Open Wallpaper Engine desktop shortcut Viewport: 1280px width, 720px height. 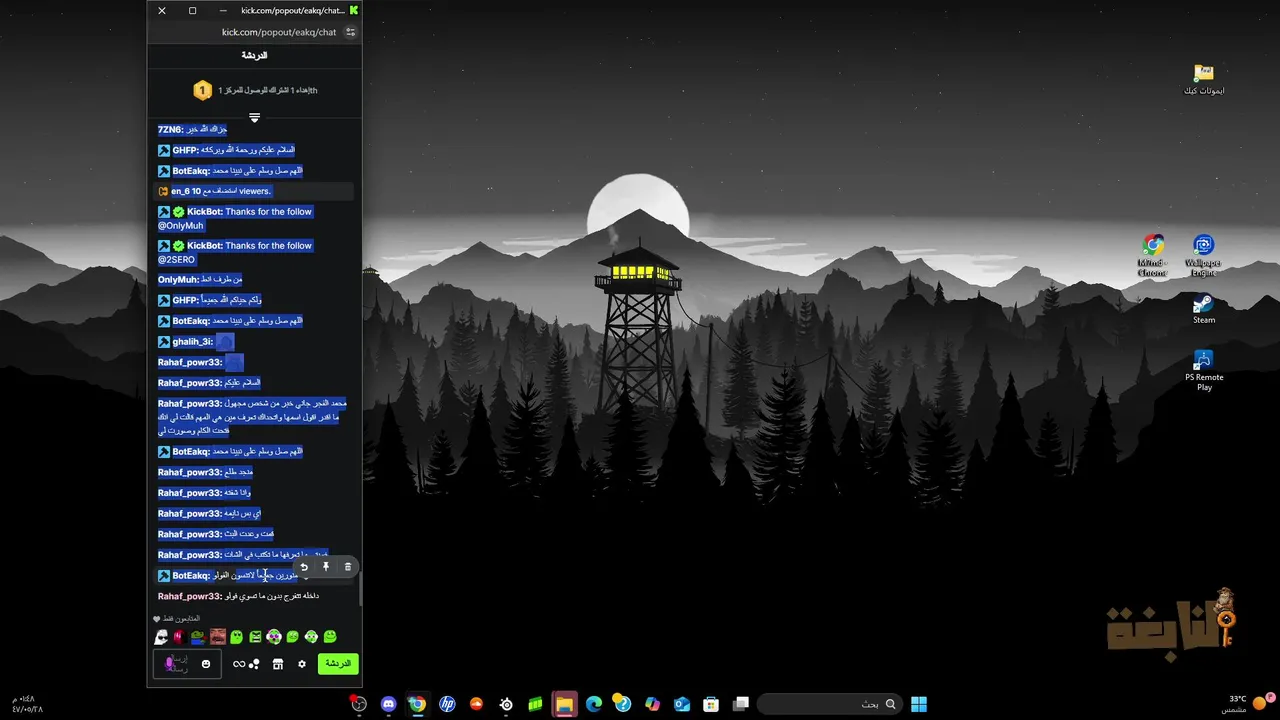click(1203, 256)
